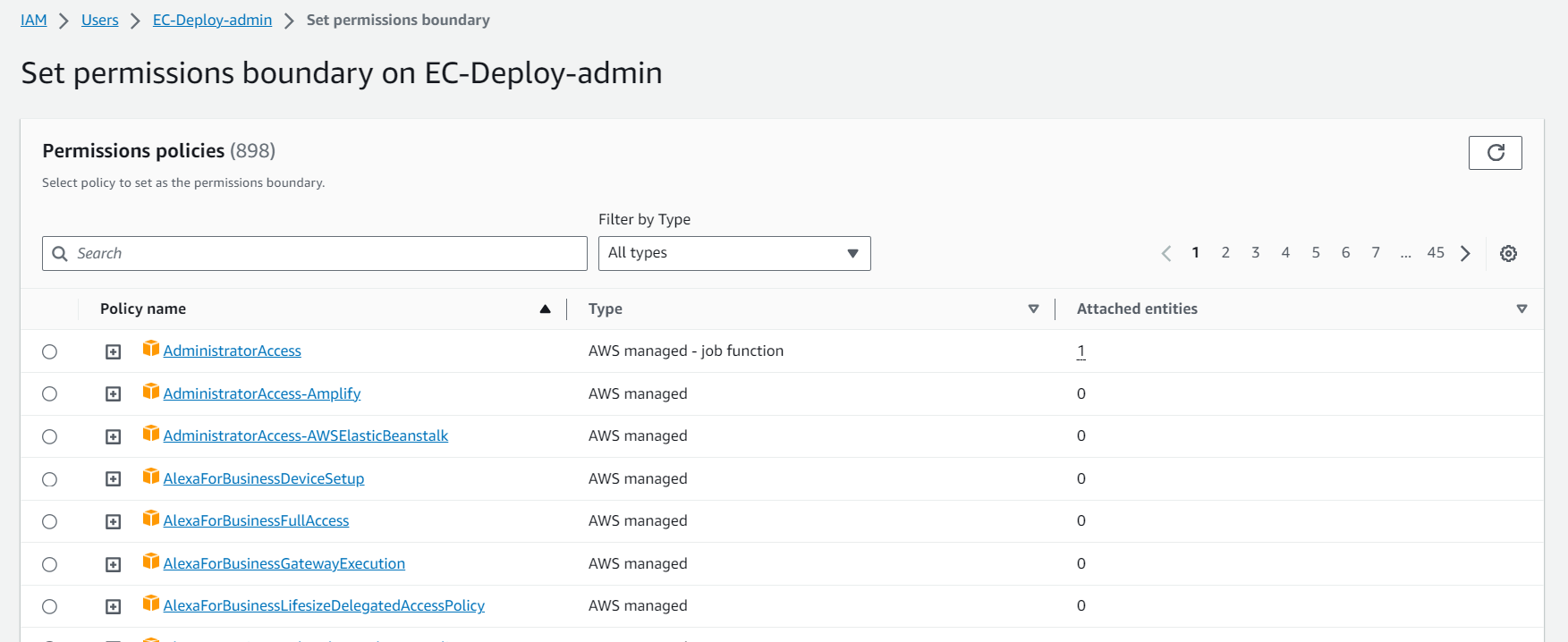Expand AlexaForBusinessDeviceSetup policy details
This screenshot has height=642, width=1568.
(114, 479)
